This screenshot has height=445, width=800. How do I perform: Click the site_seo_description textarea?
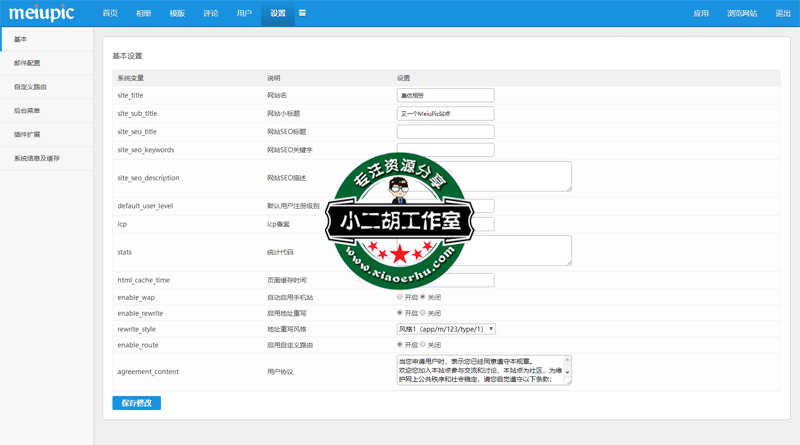484,176
